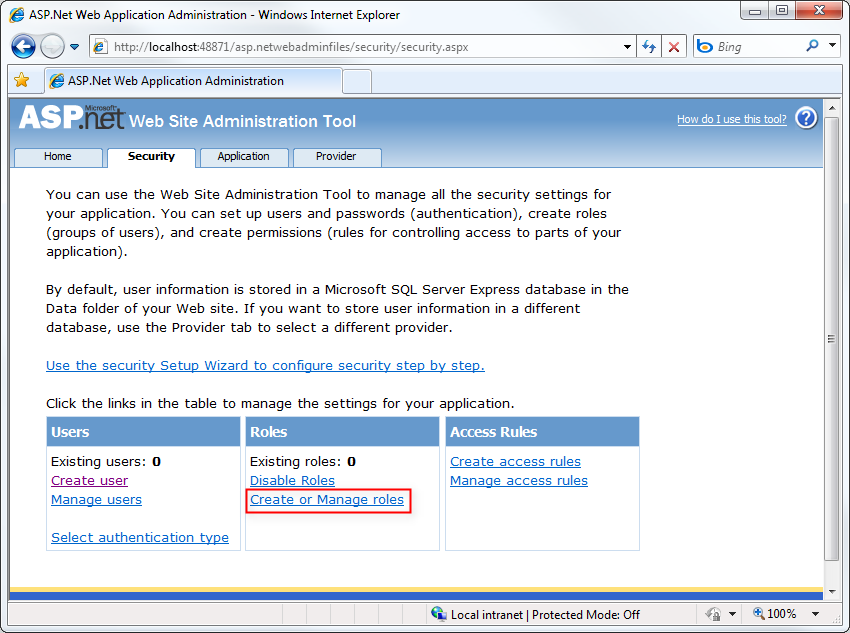Expand the address bar autocomplete dropdown

(x=627, y=47)
